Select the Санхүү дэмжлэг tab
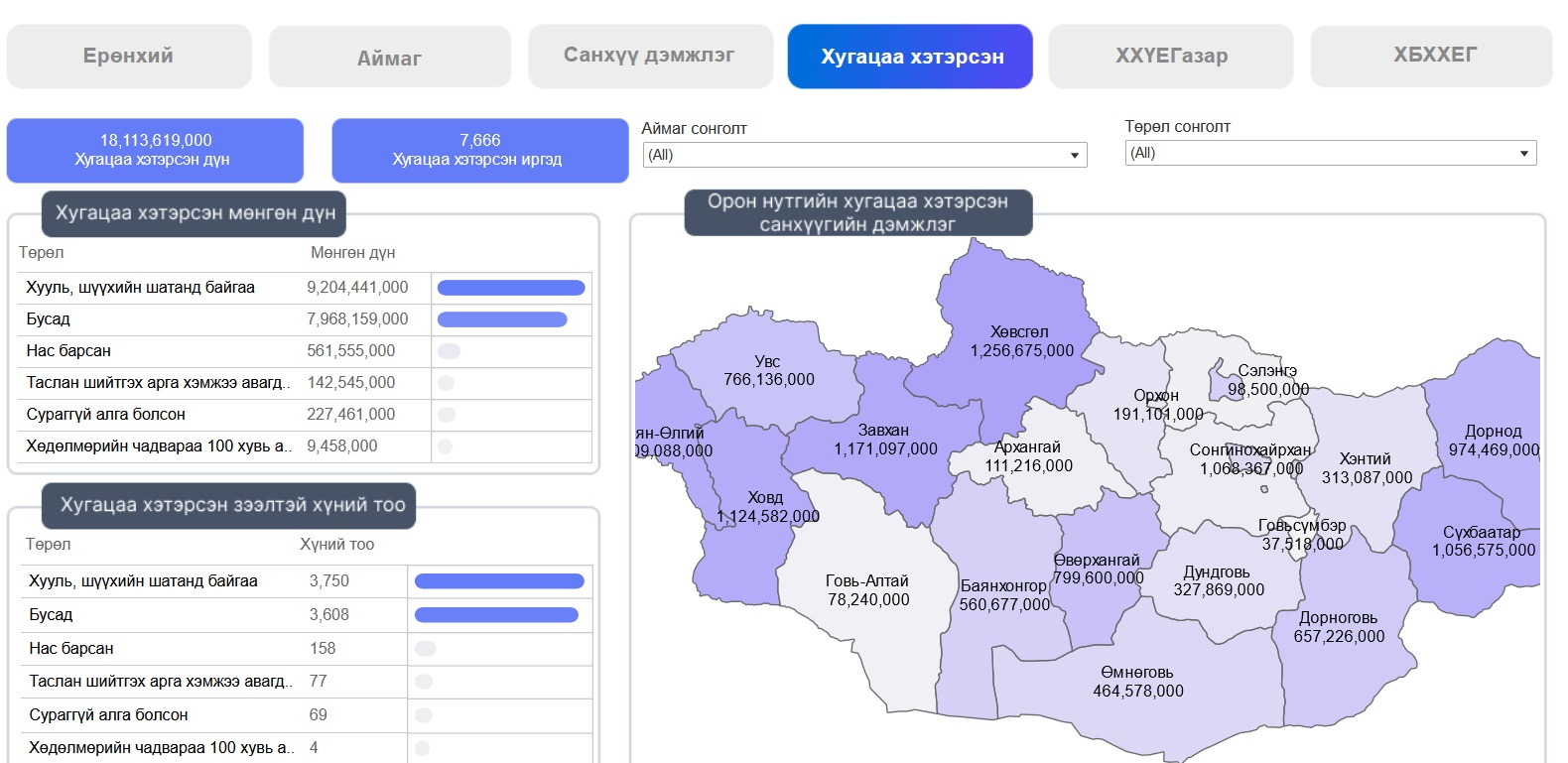This screenshot has width=1568, height=763. [x=649, y=57]
